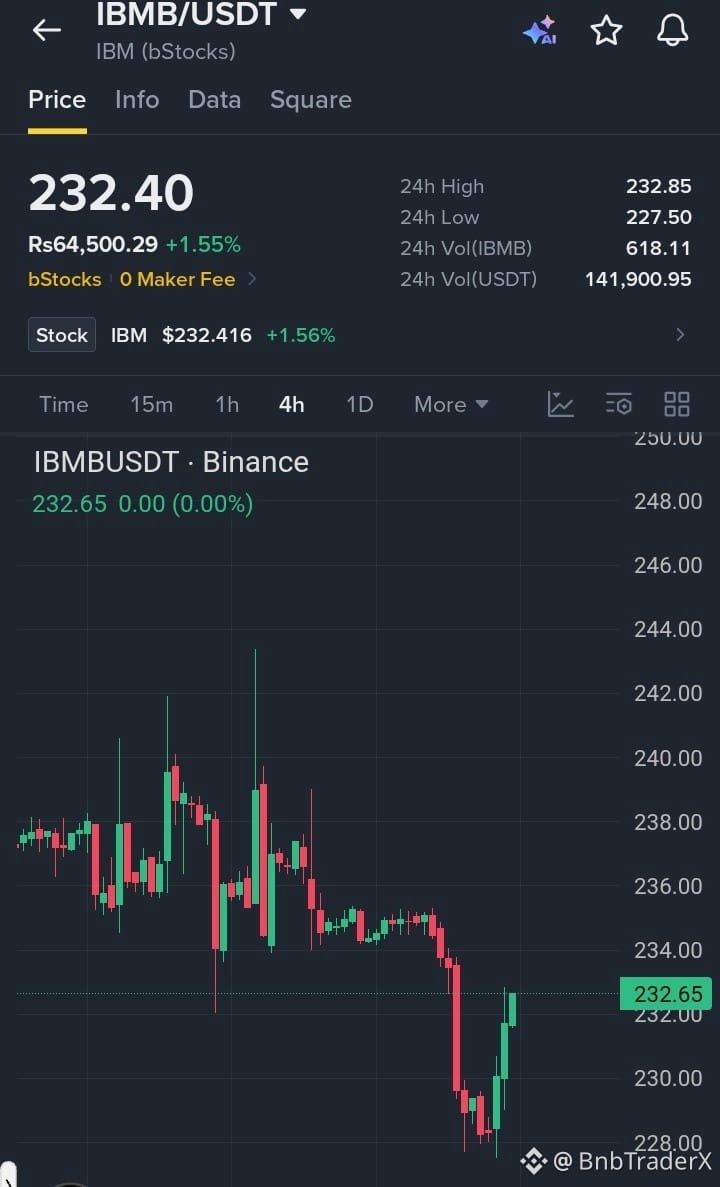Tap the IBM (bStocks) subtitle
This screenshot has height=1187, width=720.
tap(166, 51)
